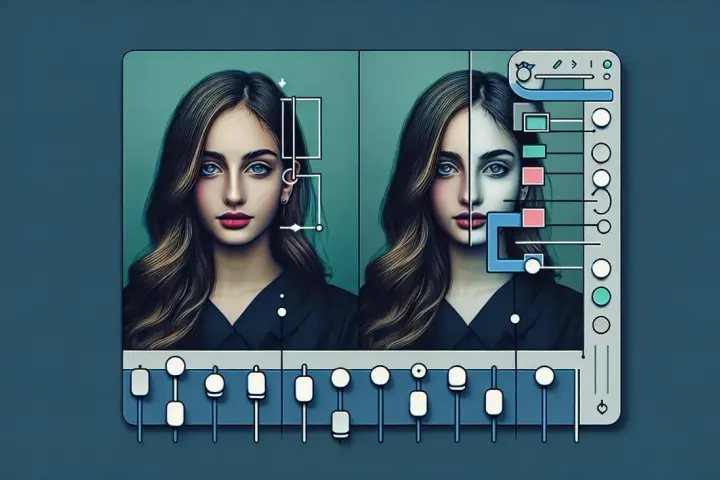Screen dimensions: 720x480
Task: Adjust the lowest gray knob in the bottom slider panel
Action: point(340,424)
